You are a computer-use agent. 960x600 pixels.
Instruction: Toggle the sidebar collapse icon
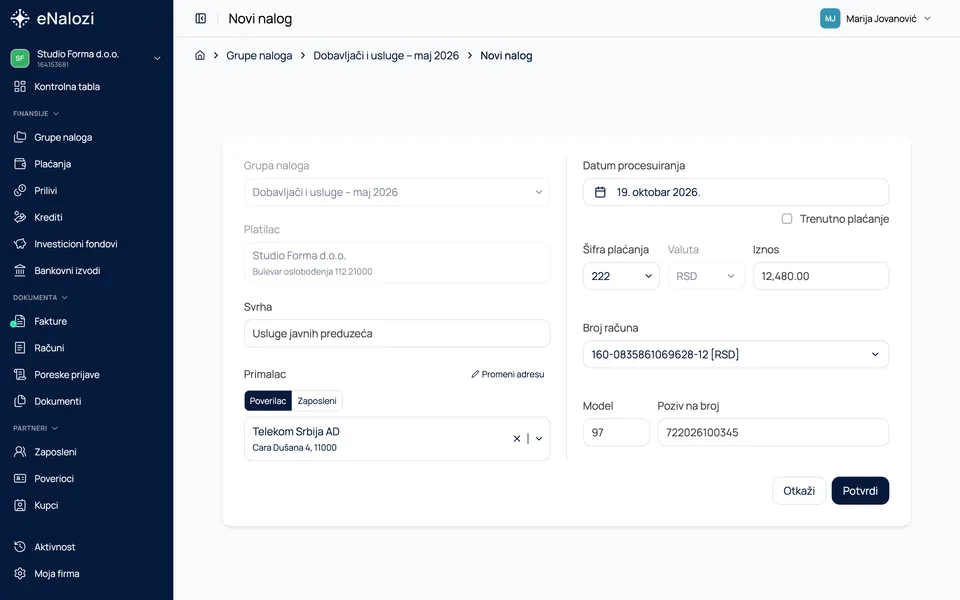tap(201, 18)
